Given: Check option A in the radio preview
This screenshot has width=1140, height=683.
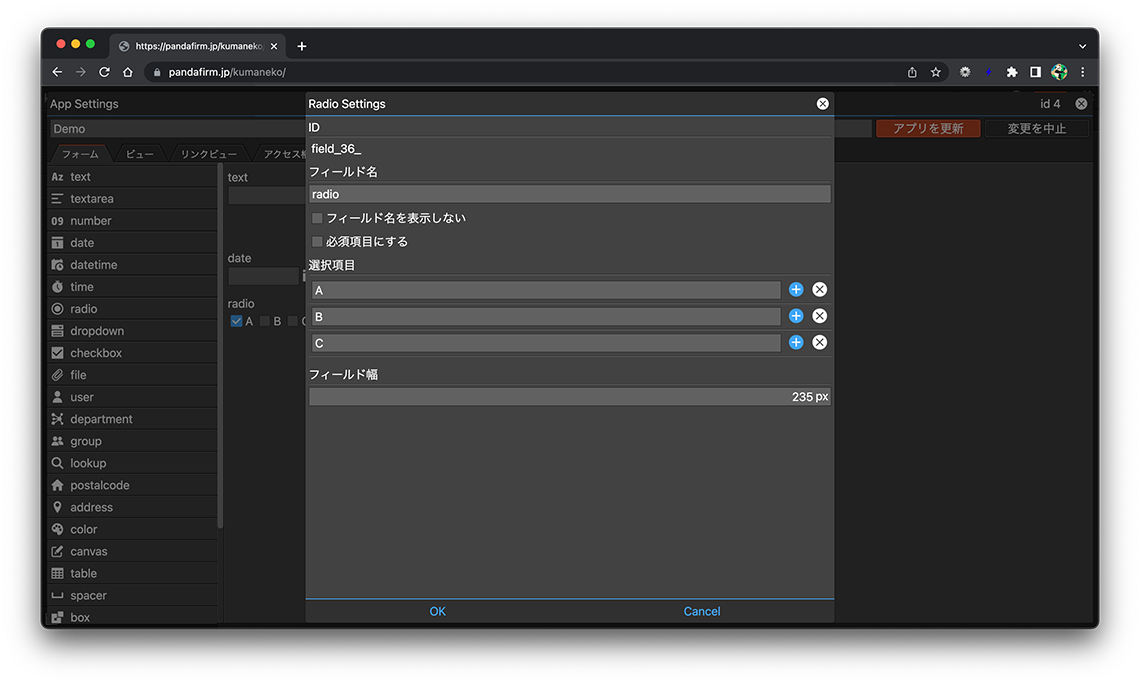Looking at the screenshot, I should point(236,321).
